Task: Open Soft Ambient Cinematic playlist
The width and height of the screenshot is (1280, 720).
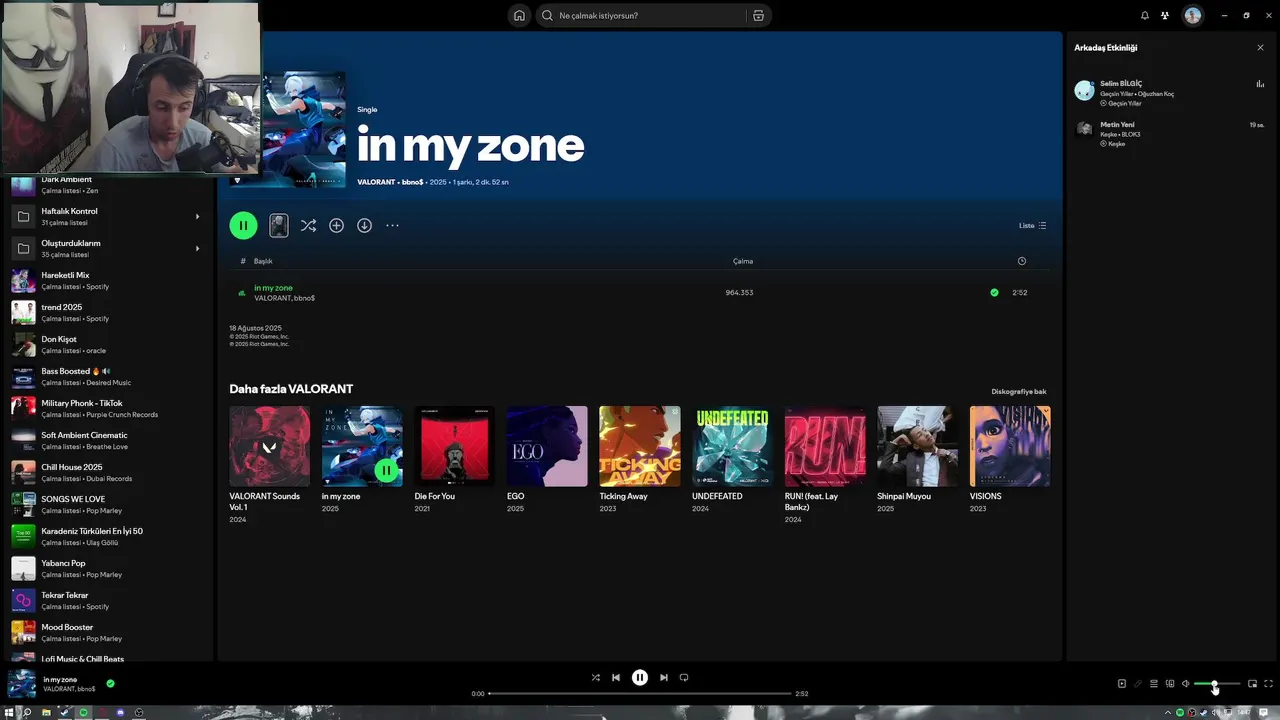Action: [x=106, y=440]
